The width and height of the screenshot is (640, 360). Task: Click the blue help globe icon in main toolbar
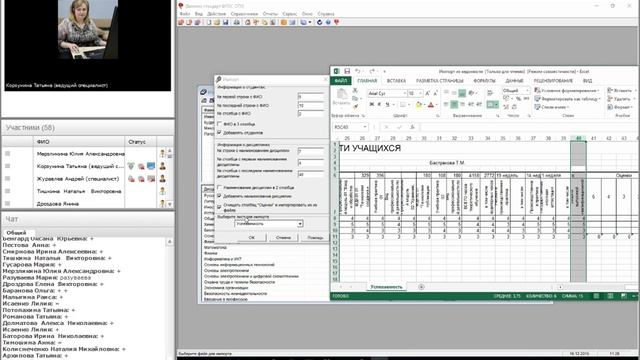pos(328,22)
